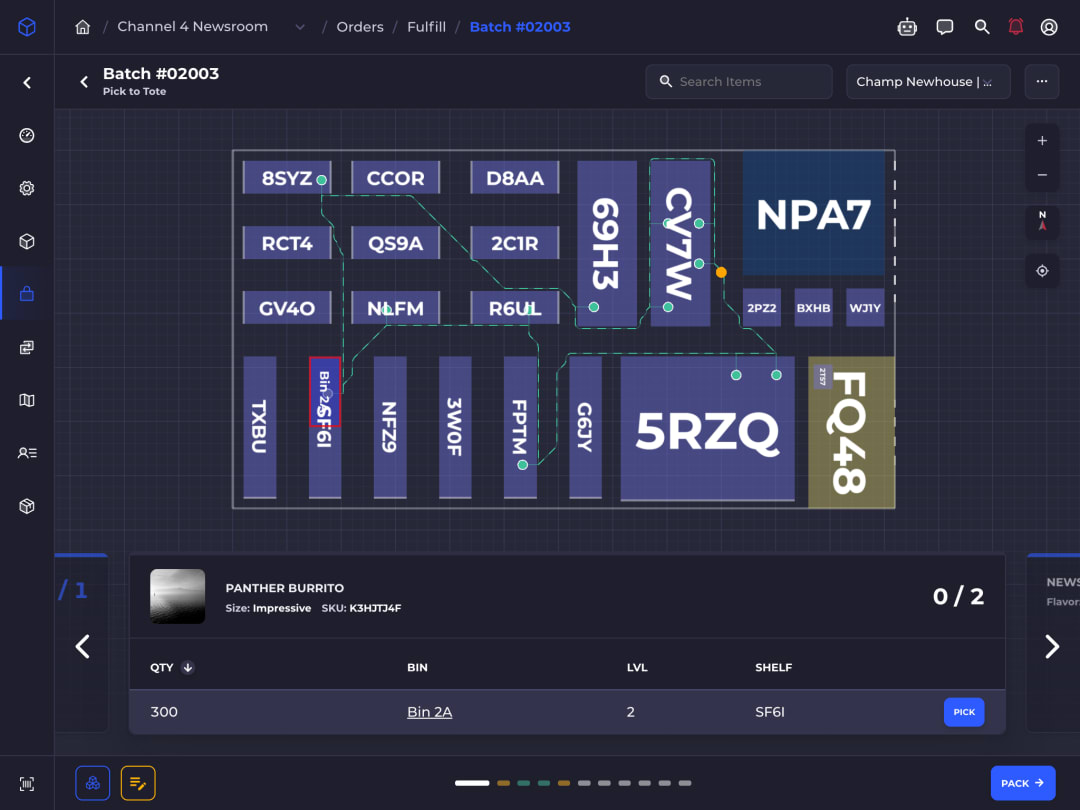Reset map orientation with north compass
This screenshot has width=1080, height=810.
(x=1042, y=221)
